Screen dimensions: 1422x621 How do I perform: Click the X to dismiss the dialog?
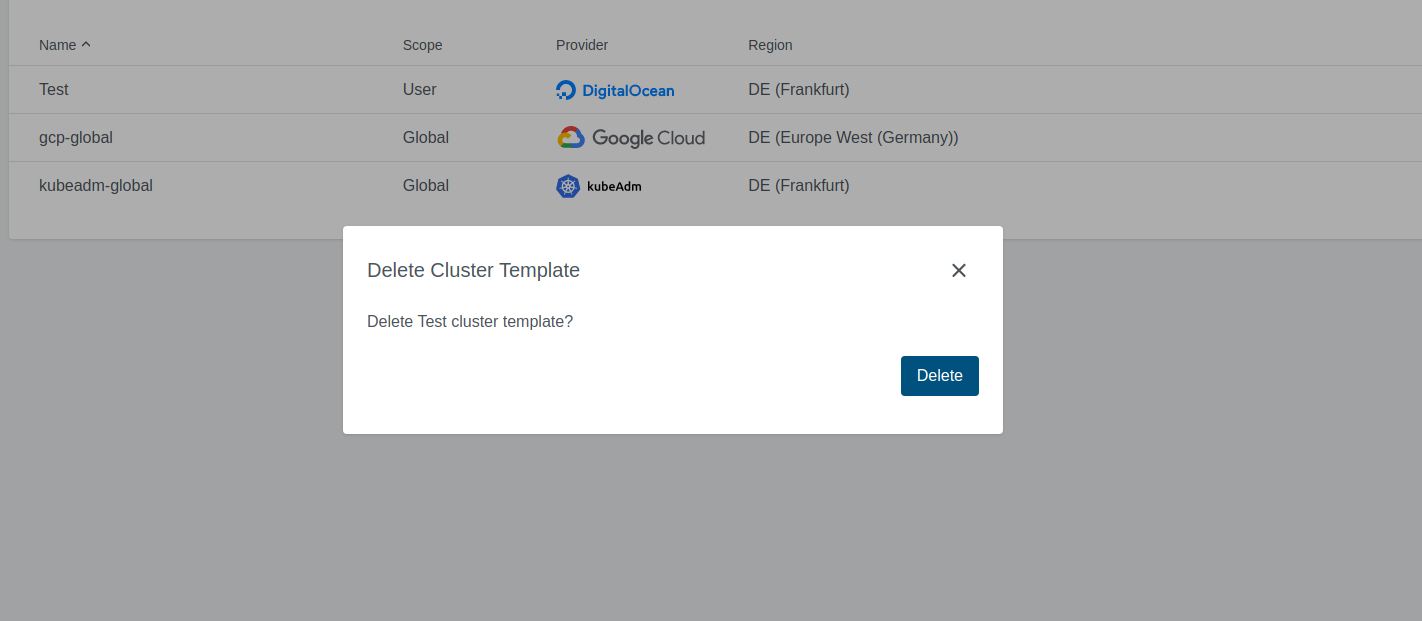pos(958,270)
